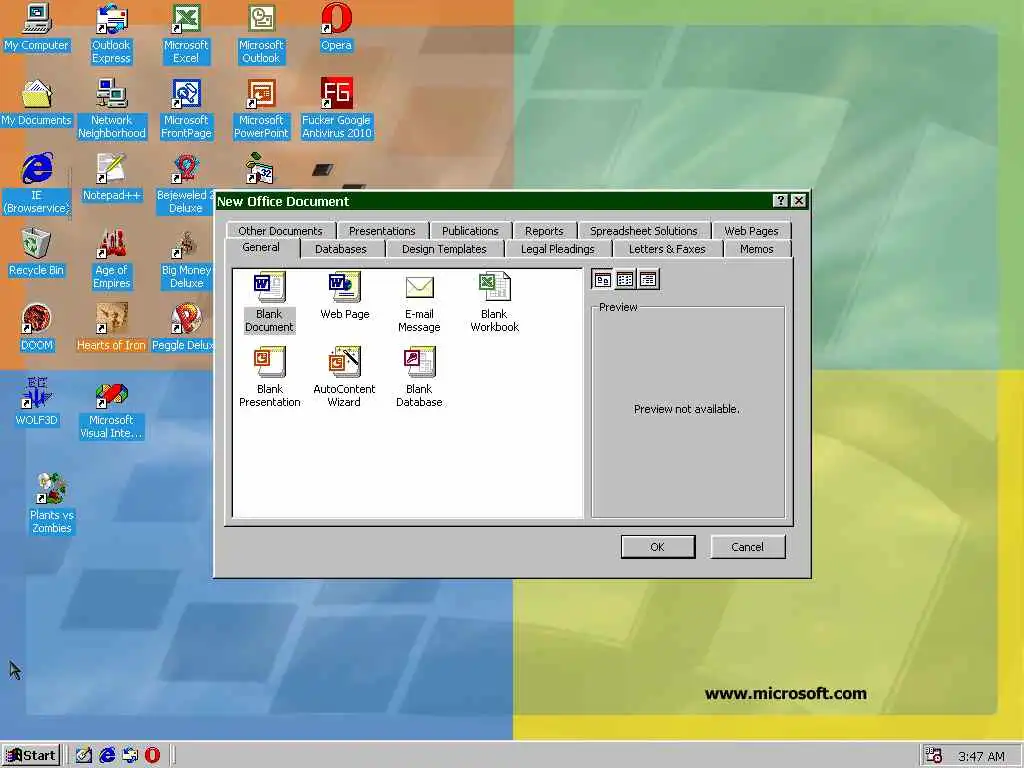Image resolution: width=1024 pixels, height=768 pixels.
Task: Switch to the Letters & Faxes tab
Action: click(x=667, y=249)
